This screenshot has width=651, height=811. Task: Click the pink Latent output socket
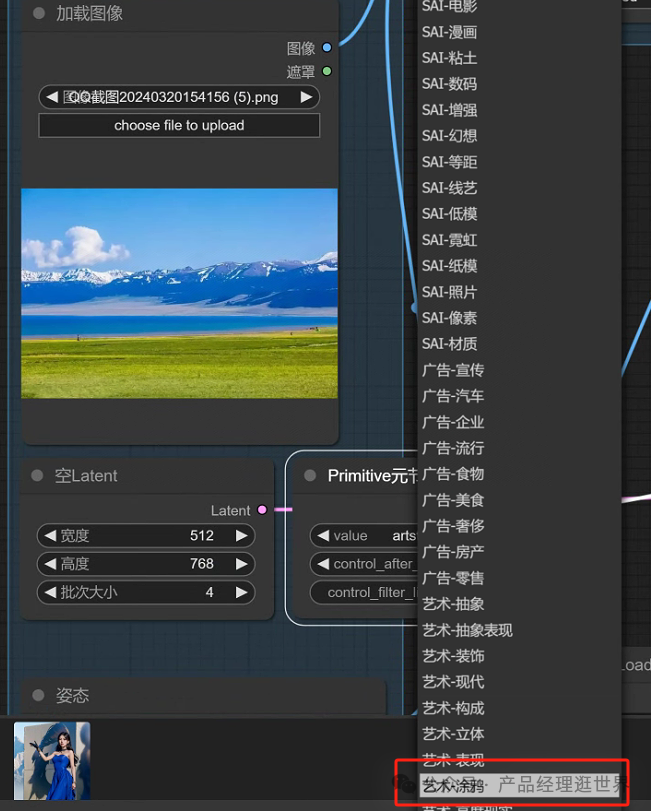(262, 510)
